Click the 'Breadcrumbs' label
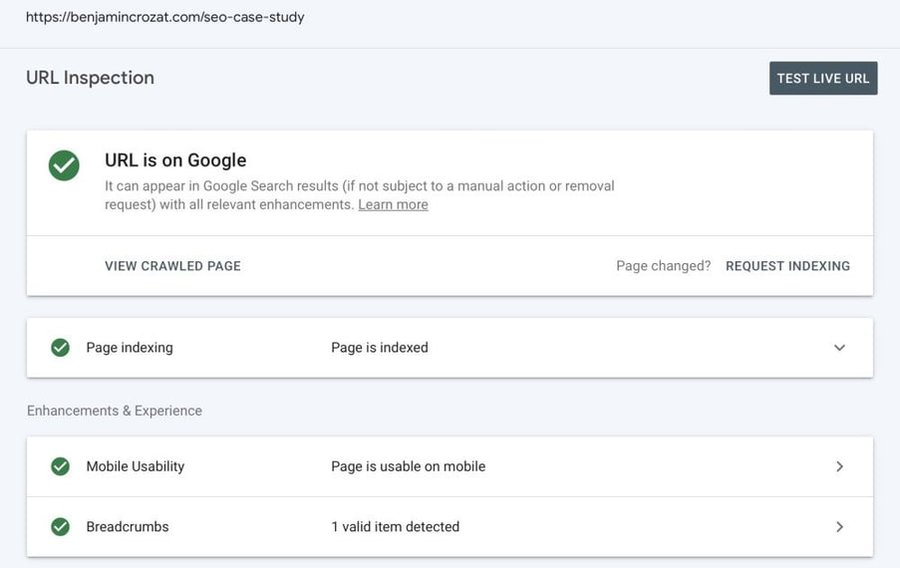The image size is (900, 568). [127, 527]
